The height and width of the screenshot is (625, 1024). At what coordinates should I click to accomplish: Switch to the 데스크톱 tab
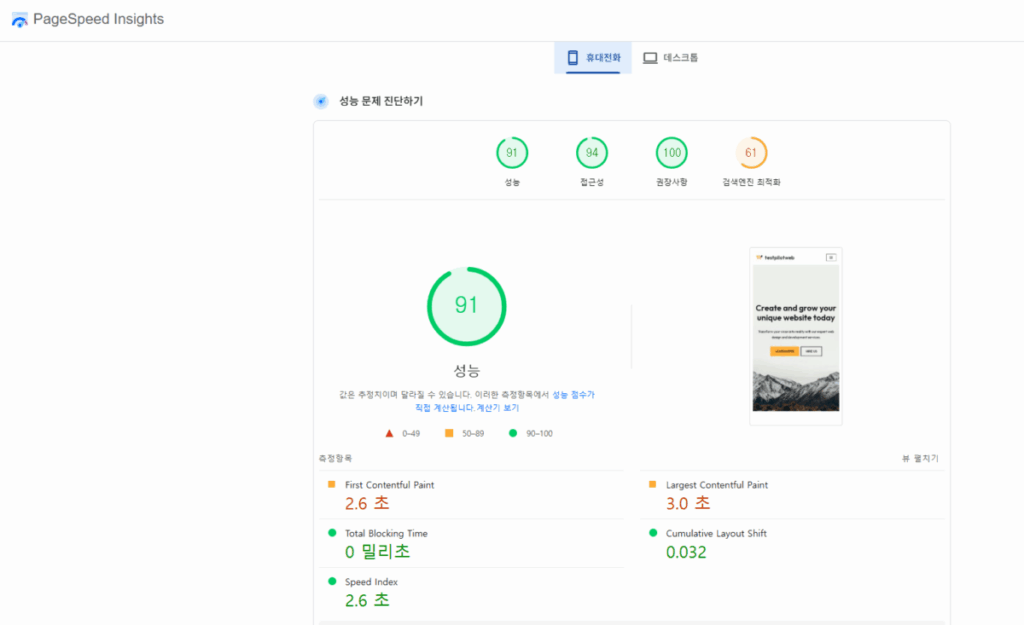tap(670, 57)
